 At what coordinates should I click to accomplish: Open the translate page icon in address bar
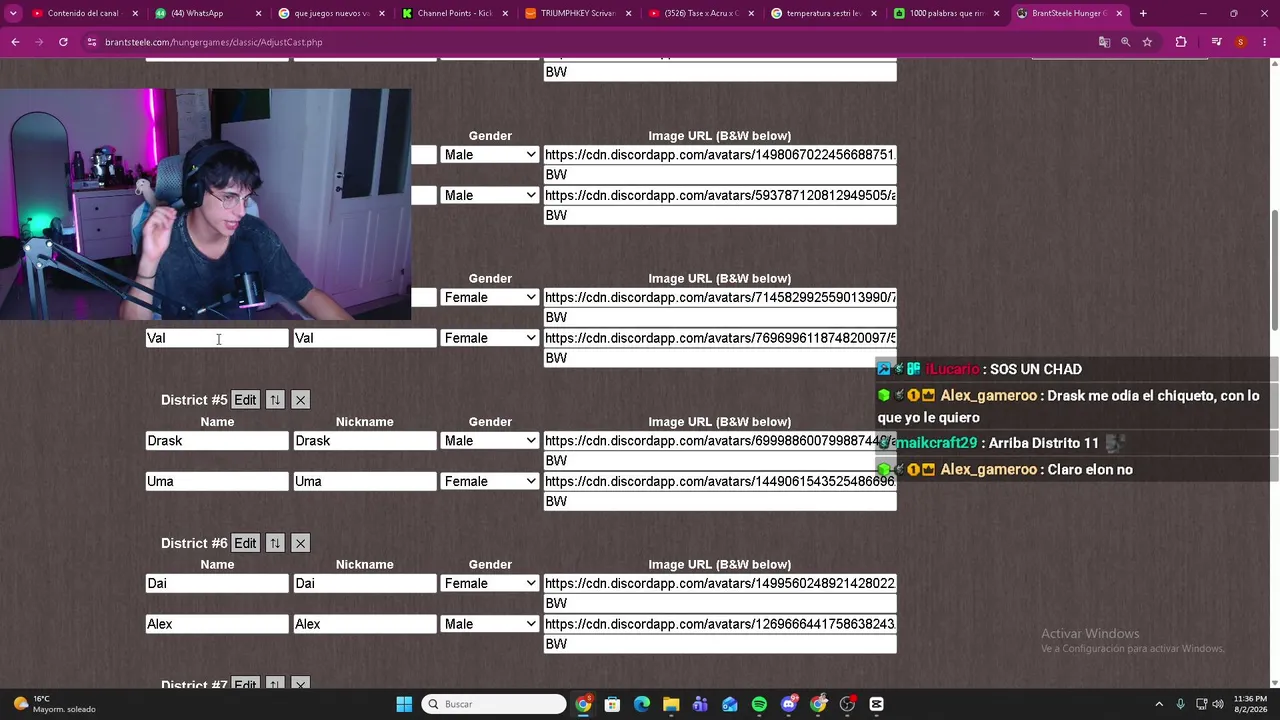click(x=1104, y=42)
